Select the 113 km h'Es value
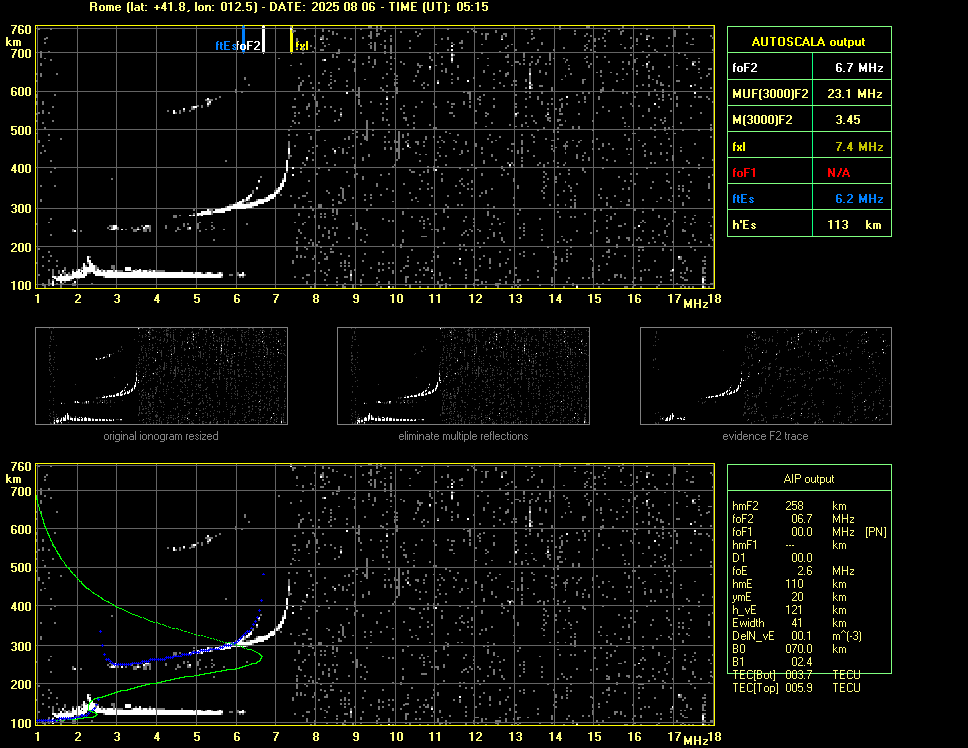Screen dimensions: 968x748 pos(854,225)
